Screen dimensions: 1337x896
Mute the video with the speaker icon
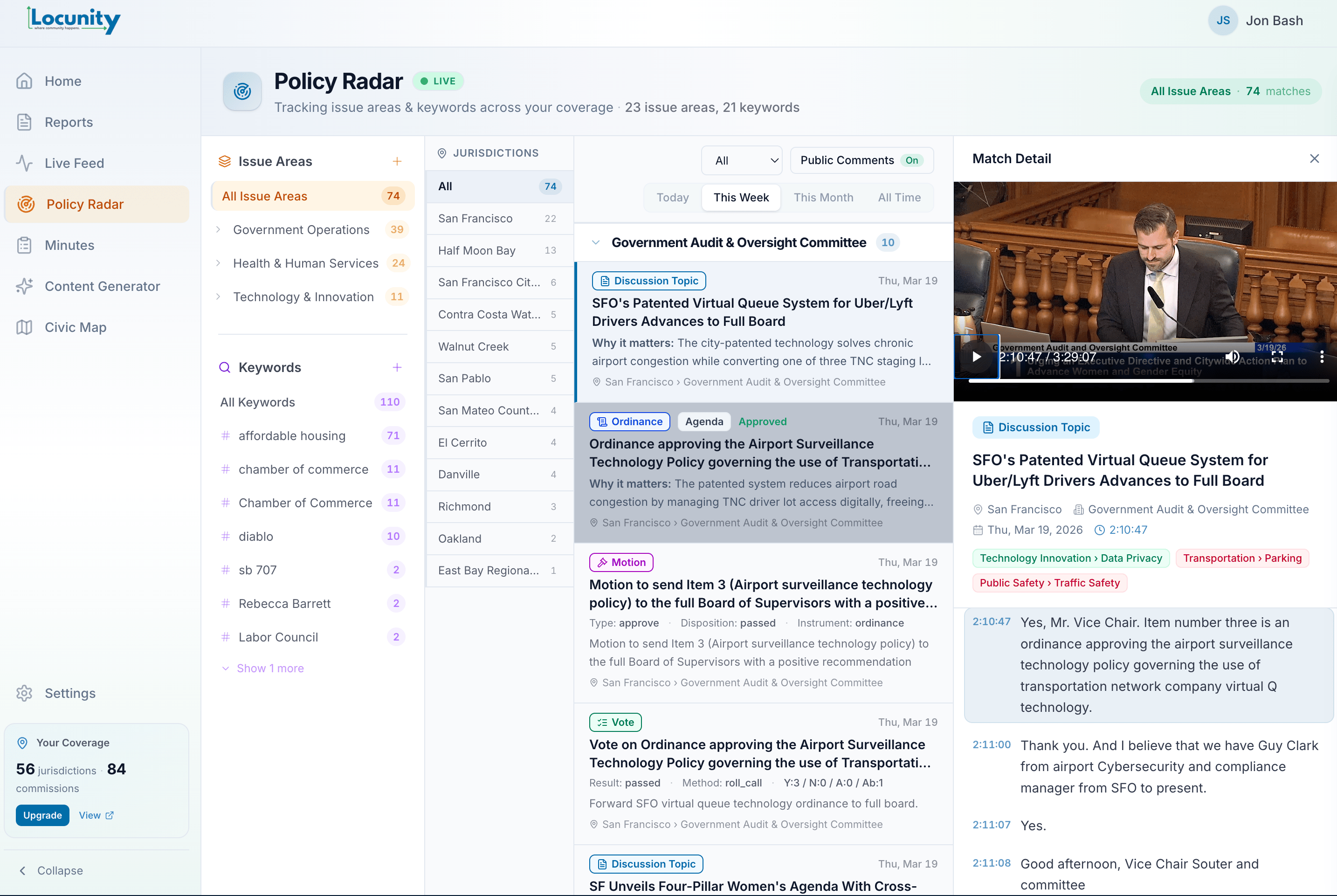tap(1233, 357)
